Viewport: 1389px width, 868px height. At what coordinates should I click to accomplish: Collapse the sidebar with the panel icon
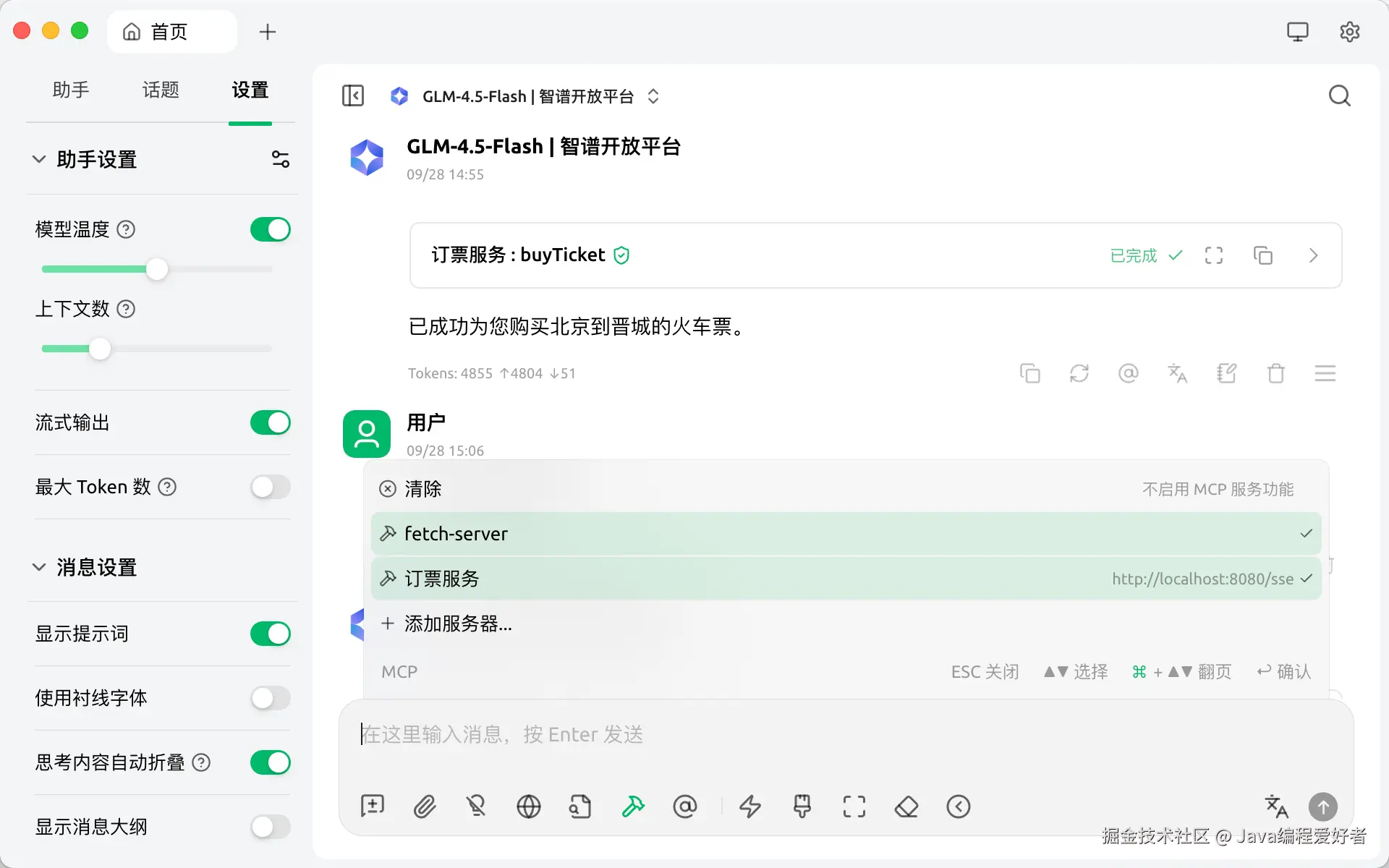pyautogui.click(x=353, y=95)
